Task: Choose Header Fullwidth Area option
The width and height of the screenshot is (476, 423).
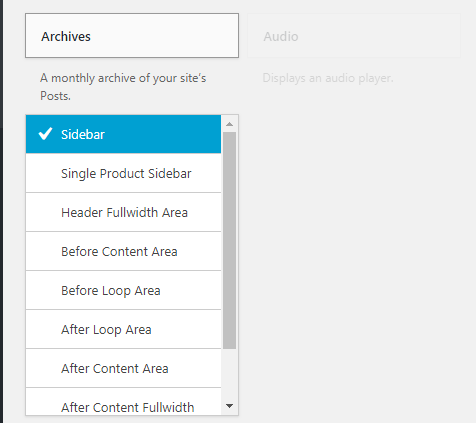Action: tap(123, 212)
